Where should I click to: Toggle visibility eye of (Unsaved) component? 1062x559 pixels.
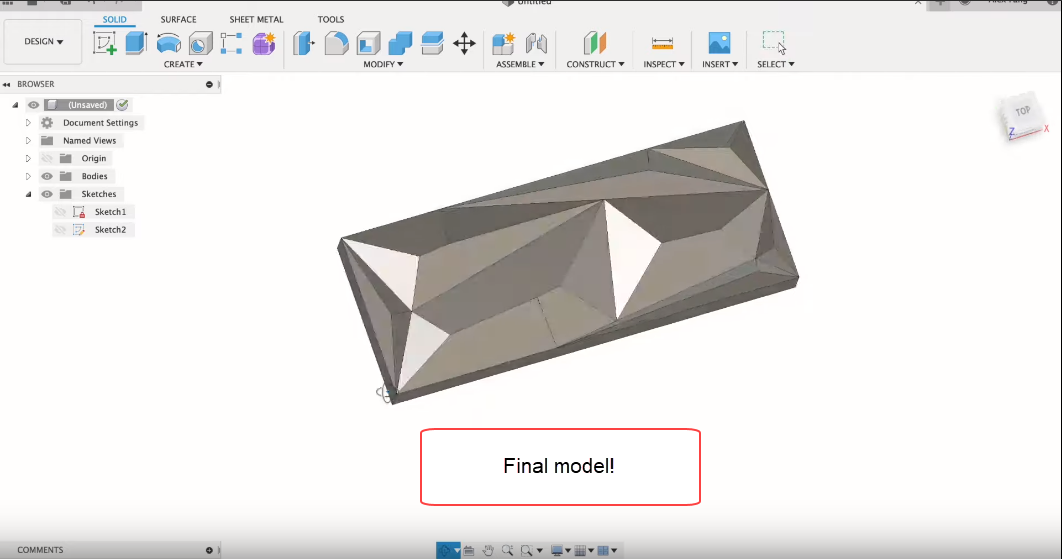click(33, 105)
